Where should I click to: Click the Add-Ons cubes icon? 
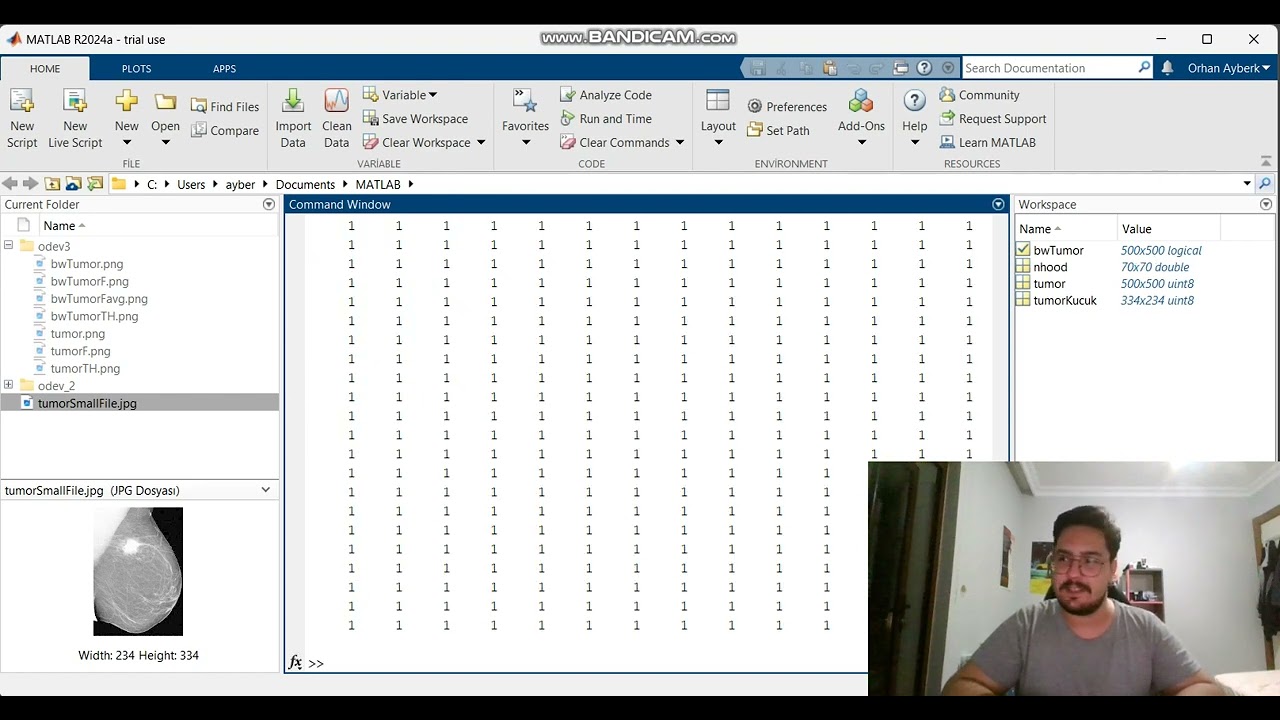pos(861,101)
